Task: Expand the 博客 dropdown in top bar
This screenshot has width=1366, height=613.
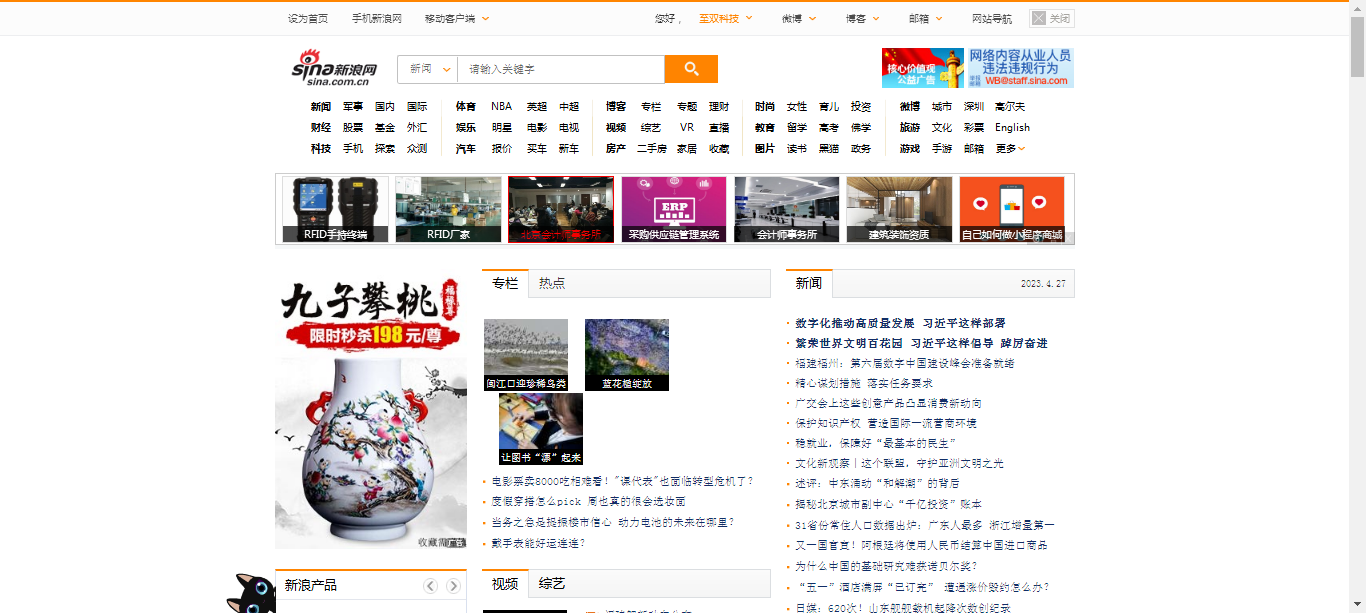Action: (x=863, y=18)
